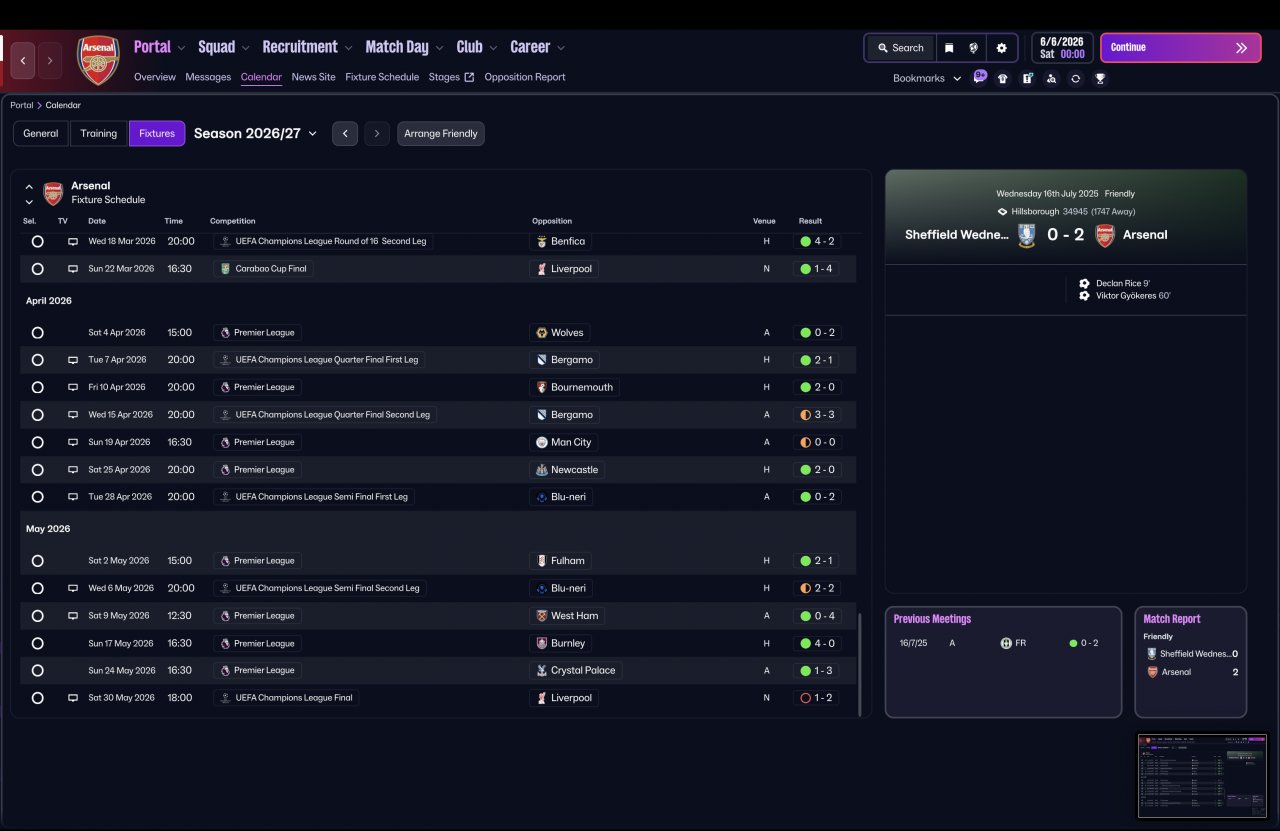This screenshot has height=831, width=1280.
Task: Open the Messages tab
Action: [208, 77]
